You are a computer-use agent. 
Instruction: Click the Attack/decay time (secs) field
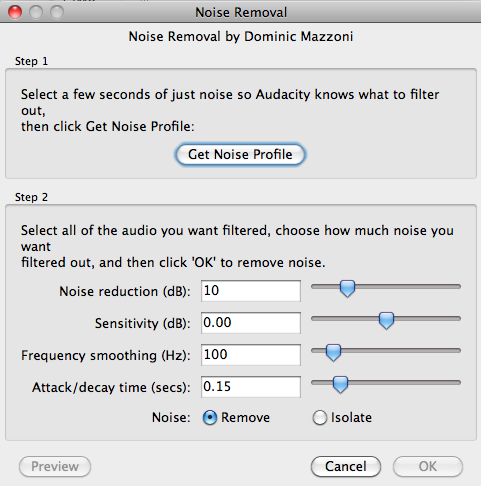coord(251,387)
